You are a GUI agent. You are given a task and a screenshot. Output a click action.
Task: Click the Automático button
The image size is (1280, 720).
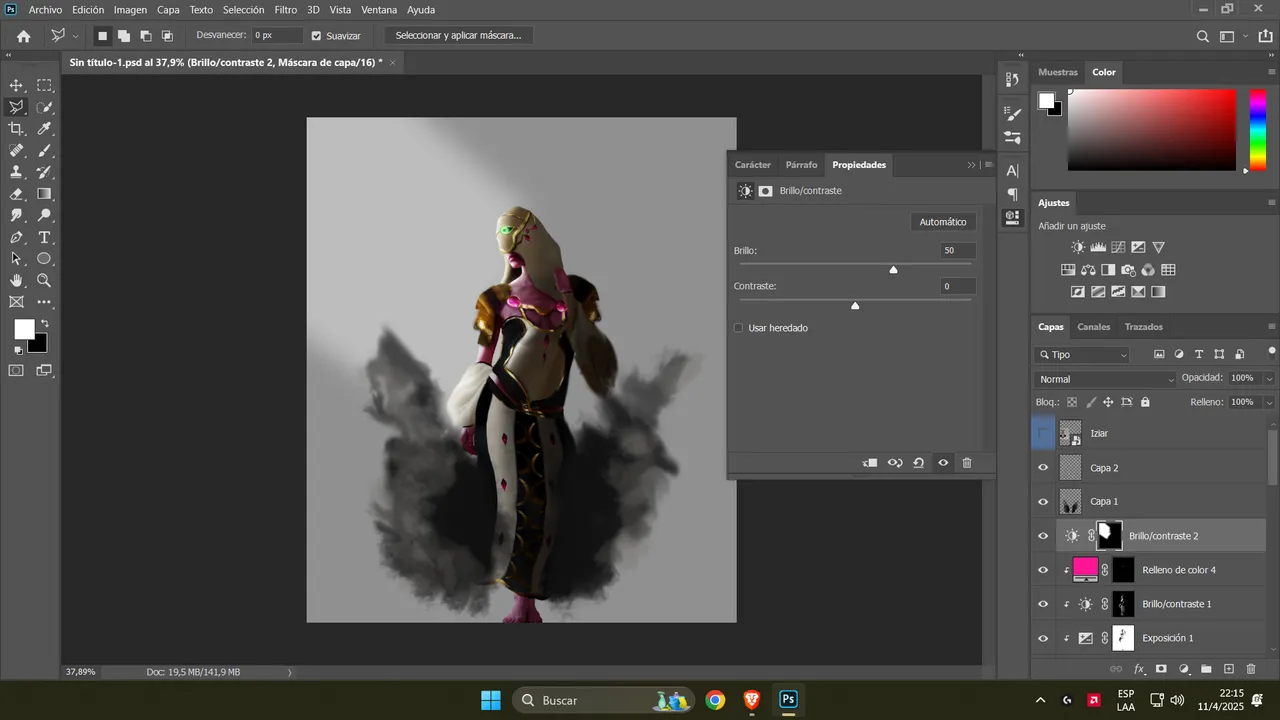click(x=943, y=222)
